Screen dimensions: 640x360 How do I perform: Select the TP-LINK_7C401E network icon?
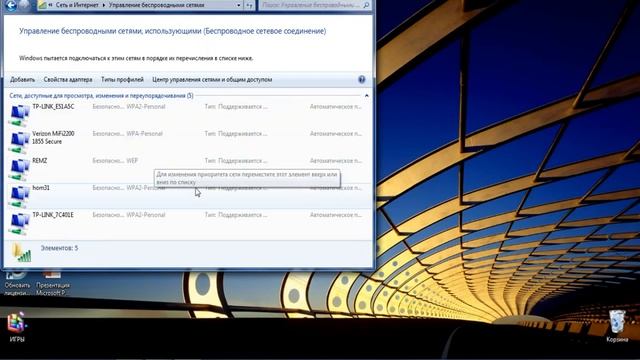19,224
